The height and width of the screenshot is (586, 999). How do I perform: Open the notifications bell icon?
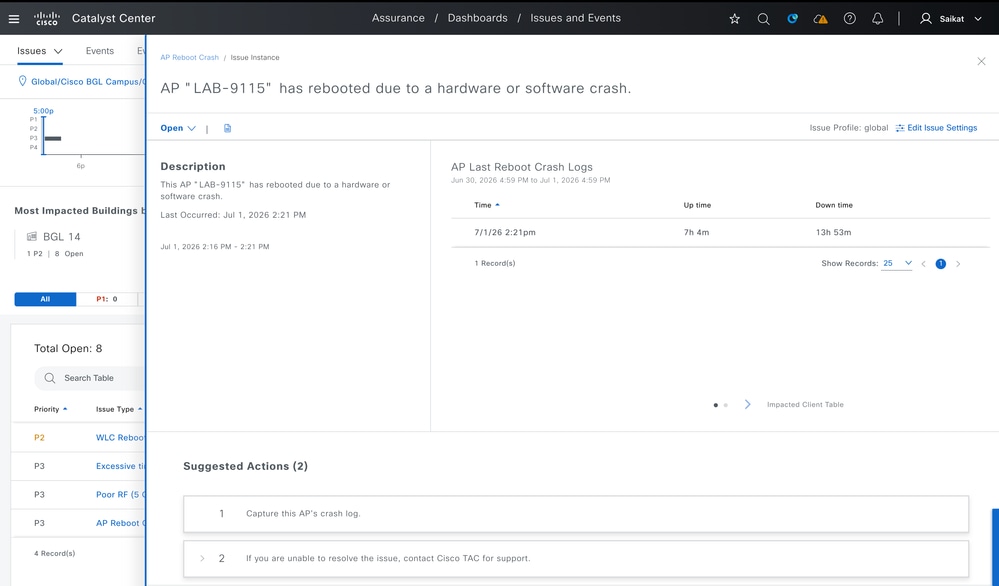pos(878,18)
